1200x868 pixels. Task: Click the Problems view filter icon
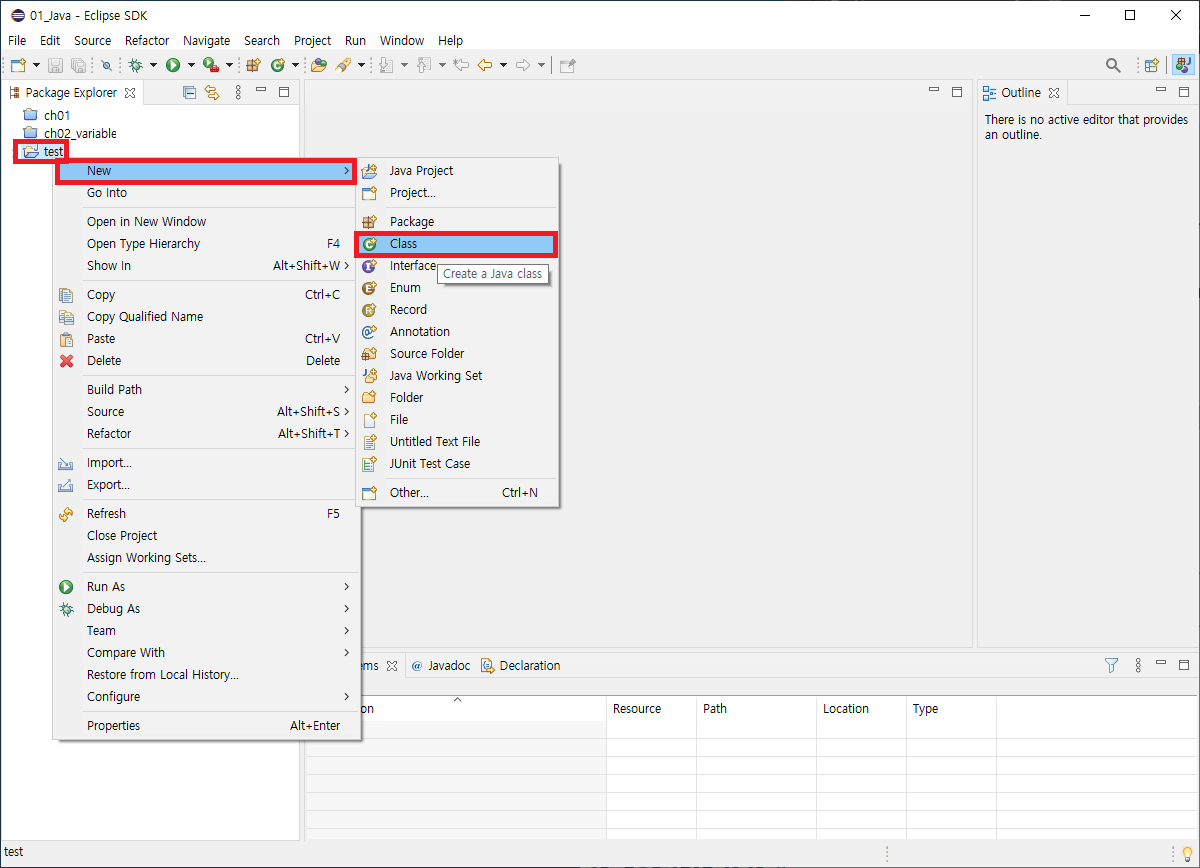1111,665
